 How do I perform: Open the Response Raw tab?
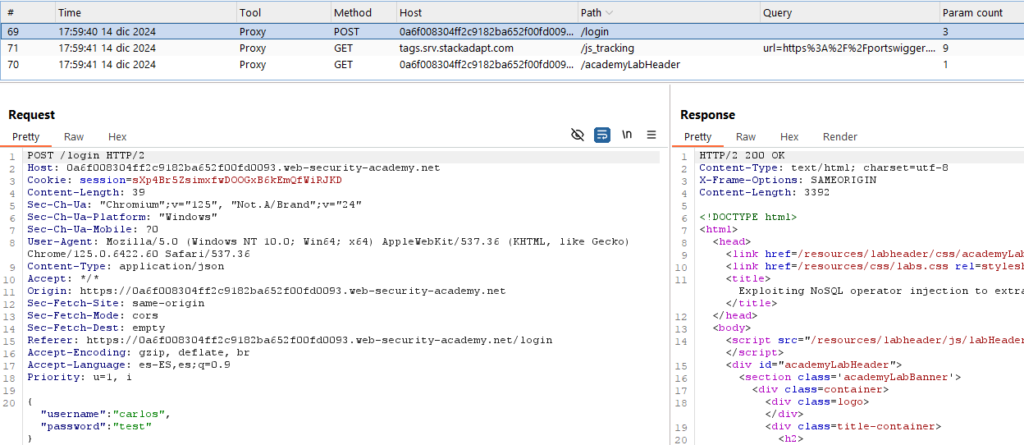(746, 137)
